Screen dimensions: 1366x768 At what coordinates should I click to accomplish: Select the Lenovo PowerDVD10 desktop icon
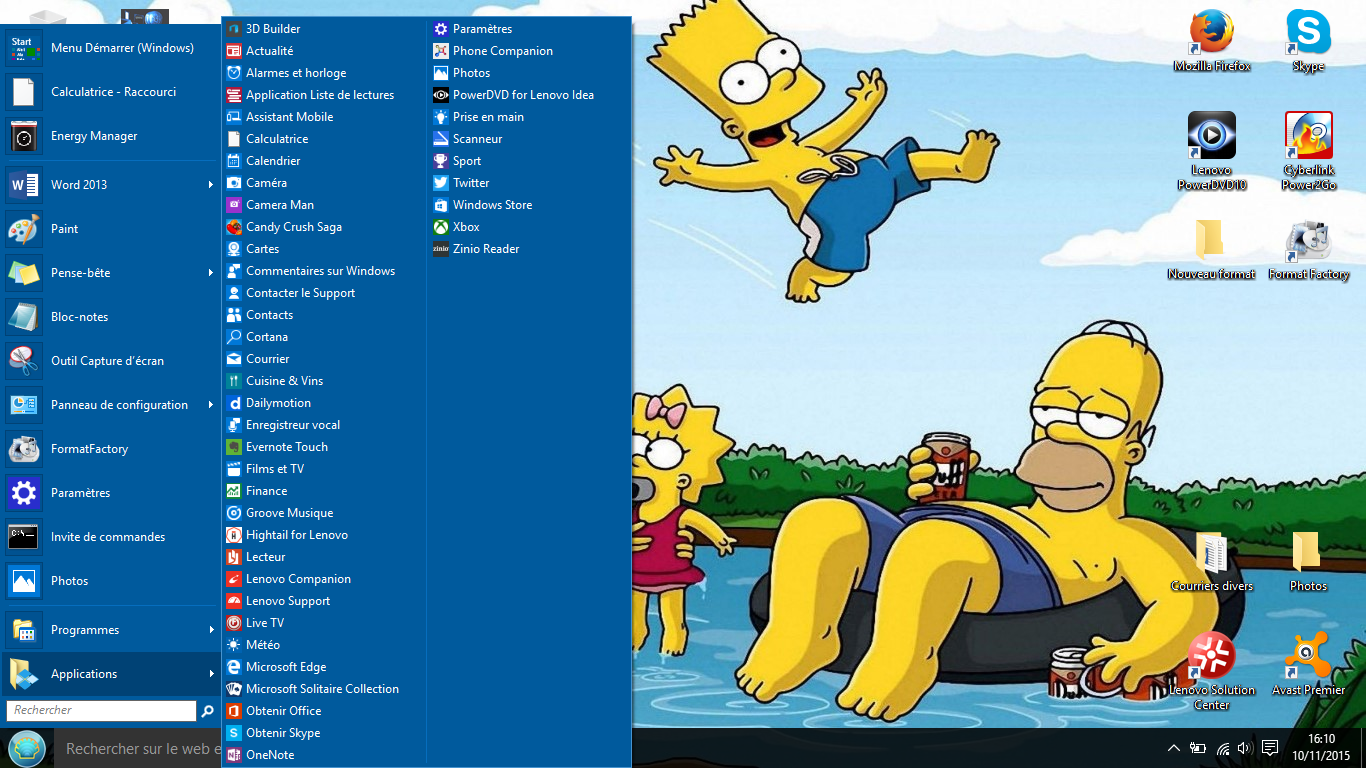(1212, 150)
